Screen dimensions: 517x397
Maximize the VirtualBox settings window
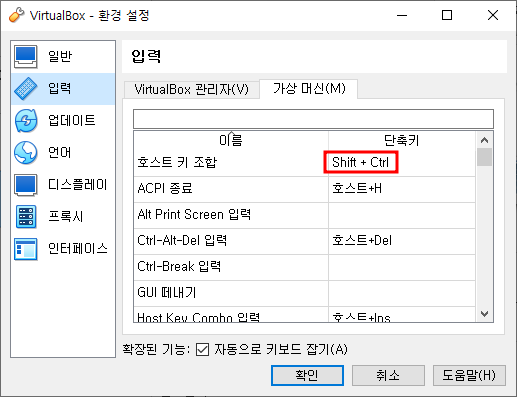click(x=447, y=15)
